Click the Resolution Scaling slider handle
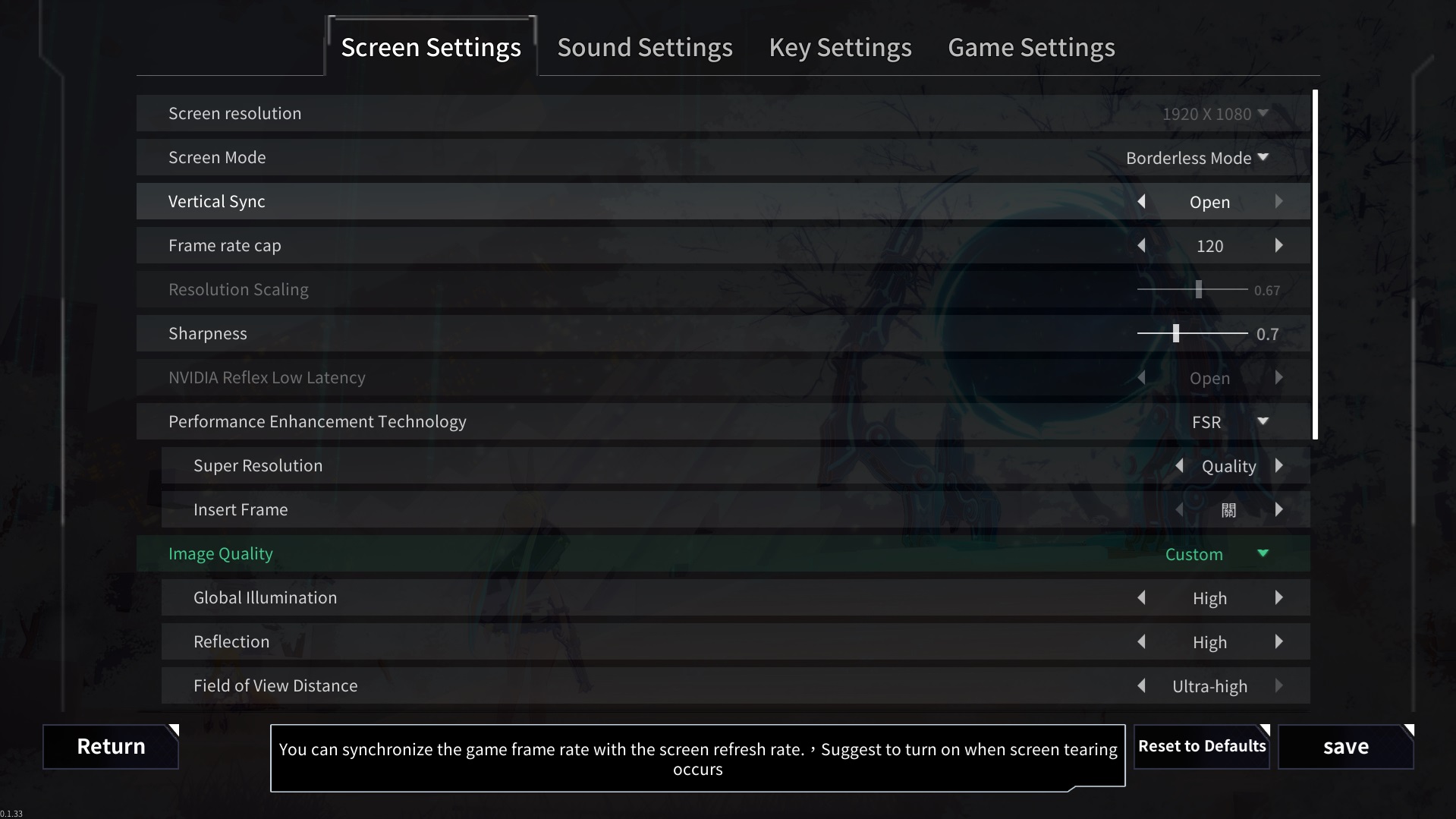Screen dimensions: 1456x819 pos(1199,289)
